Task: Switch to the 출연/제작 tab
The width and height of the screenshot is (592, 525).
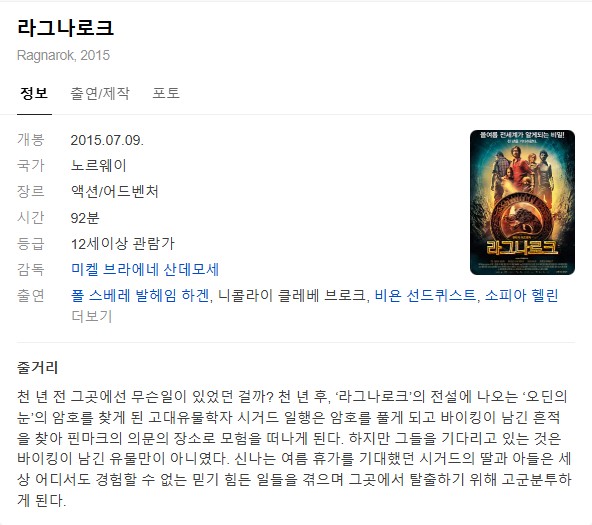Action: tap(100, 93)
